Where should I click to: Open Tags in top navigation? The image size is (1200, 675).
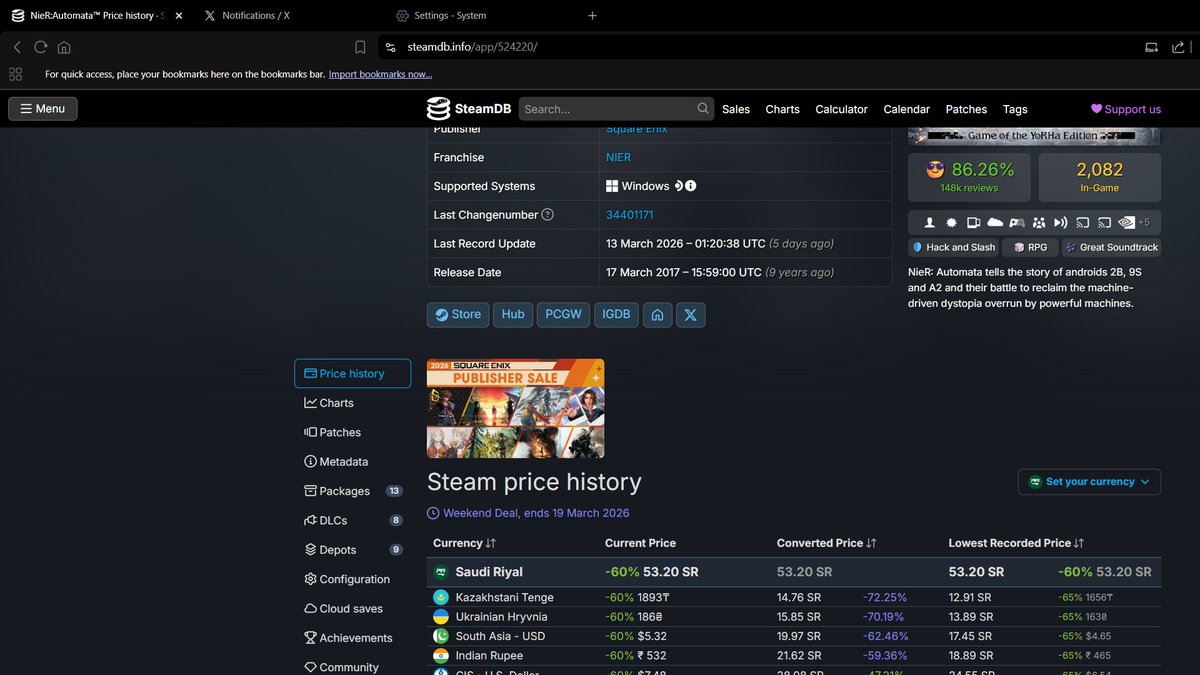coord(1015,109)
